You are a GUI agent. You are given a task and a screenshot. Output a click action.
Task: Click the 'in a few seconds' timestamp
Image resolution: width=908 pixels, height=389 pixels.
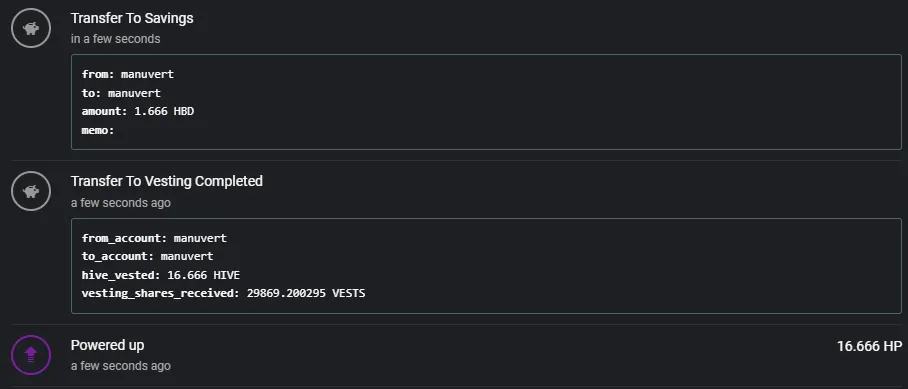pyautogui.click(x=115, y=39)
